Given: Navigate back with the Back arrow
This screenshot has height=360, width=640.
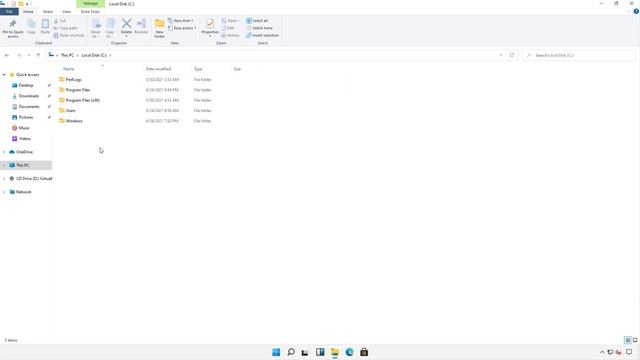Looking at the screenshot, I should pyautogui.click(x=7, y=55).
